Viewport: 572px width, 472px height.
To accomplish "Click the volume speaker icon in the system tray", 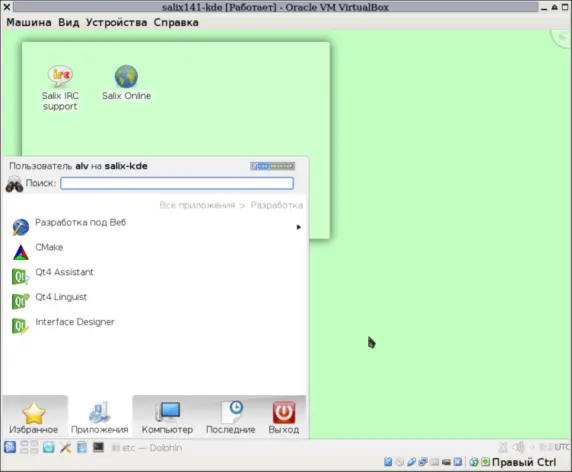I will coord(518,447).
